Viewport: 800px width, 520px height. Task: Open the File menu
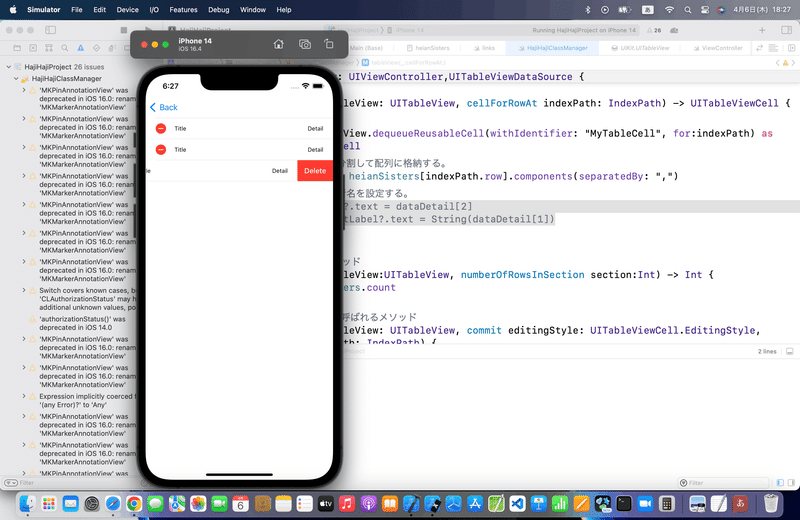77,10
